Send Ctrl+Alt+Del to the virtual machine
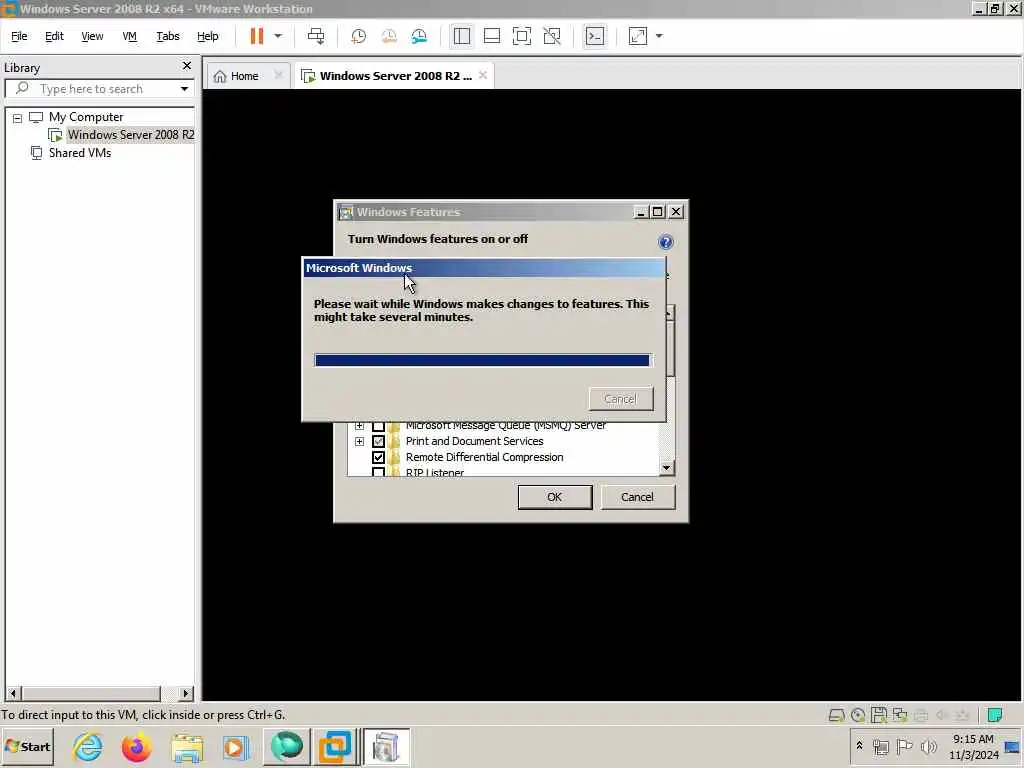 pyautogui.click(x=316, y=36)
